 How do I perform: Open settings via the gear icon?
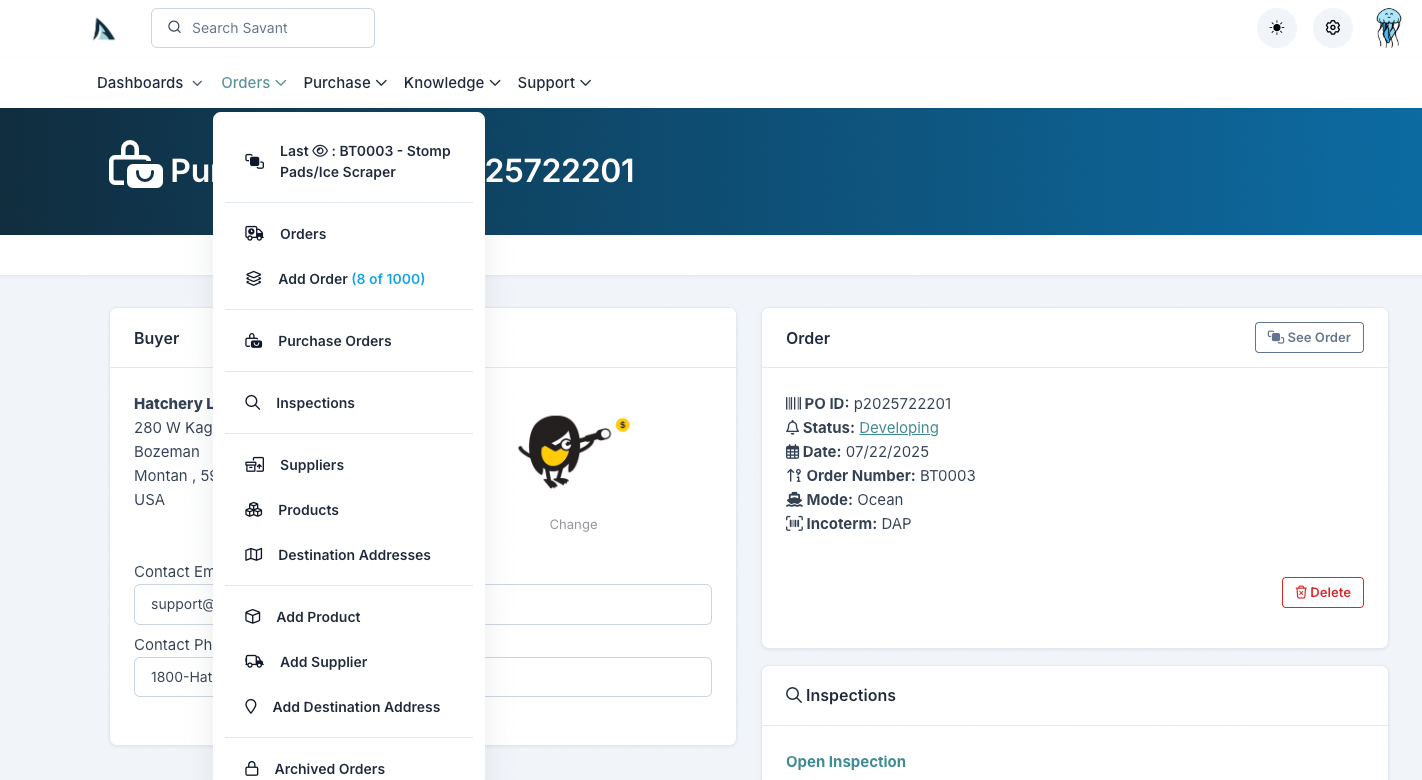click(1332, 27)
